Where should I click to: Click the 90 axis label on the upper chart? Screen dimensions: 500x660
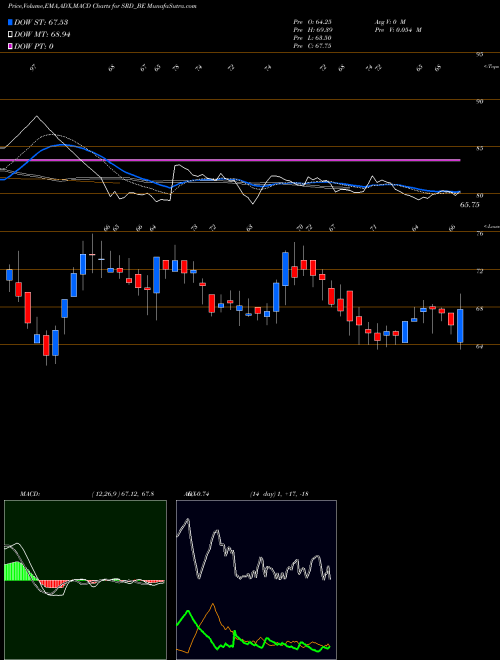tap(479, 101)
